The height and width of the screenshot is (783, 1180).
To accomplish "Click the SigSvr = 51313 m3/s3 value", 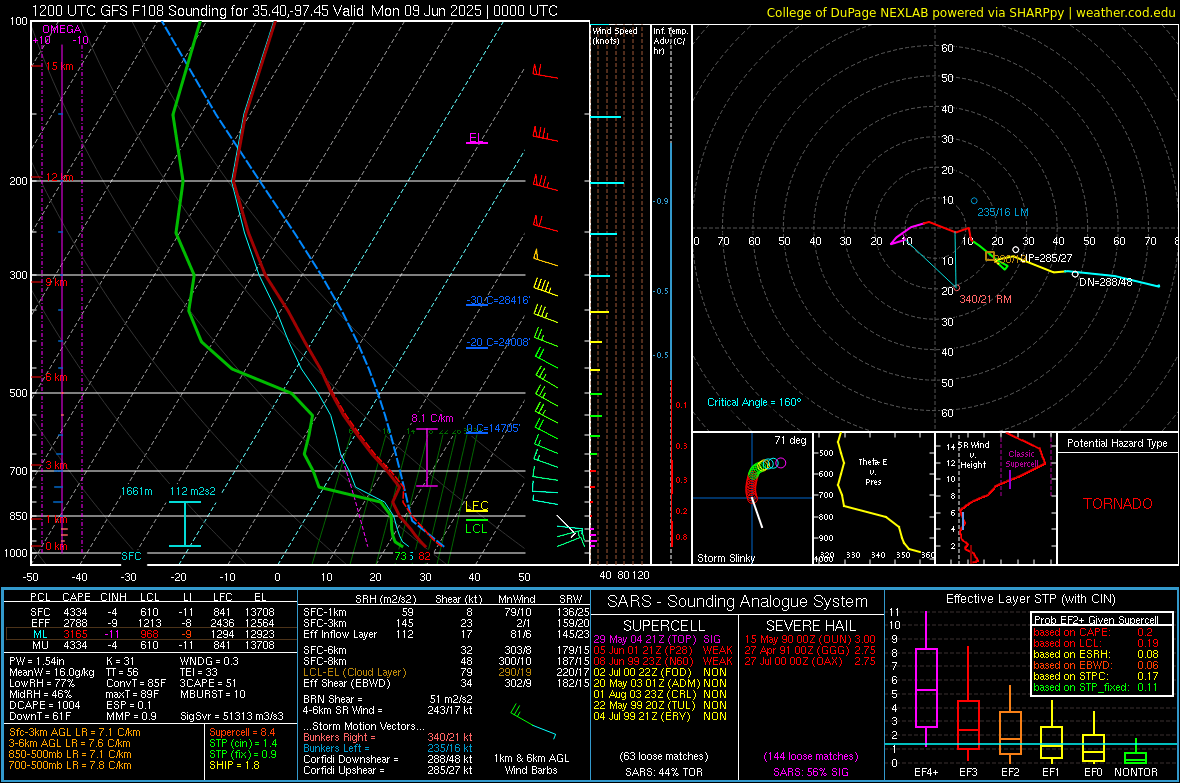I will pyautogui.click(x=232, y=717).
